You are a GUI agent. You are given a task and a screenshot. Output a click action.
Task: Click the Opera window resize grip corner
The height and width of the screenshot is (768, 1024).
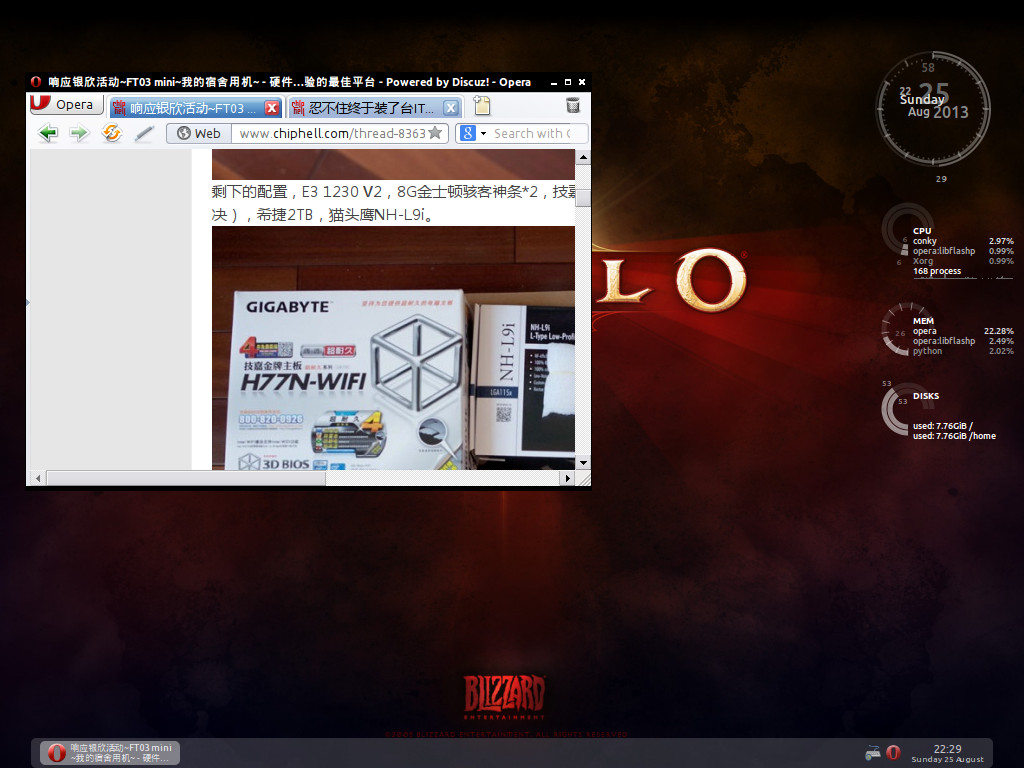point(583,479)
